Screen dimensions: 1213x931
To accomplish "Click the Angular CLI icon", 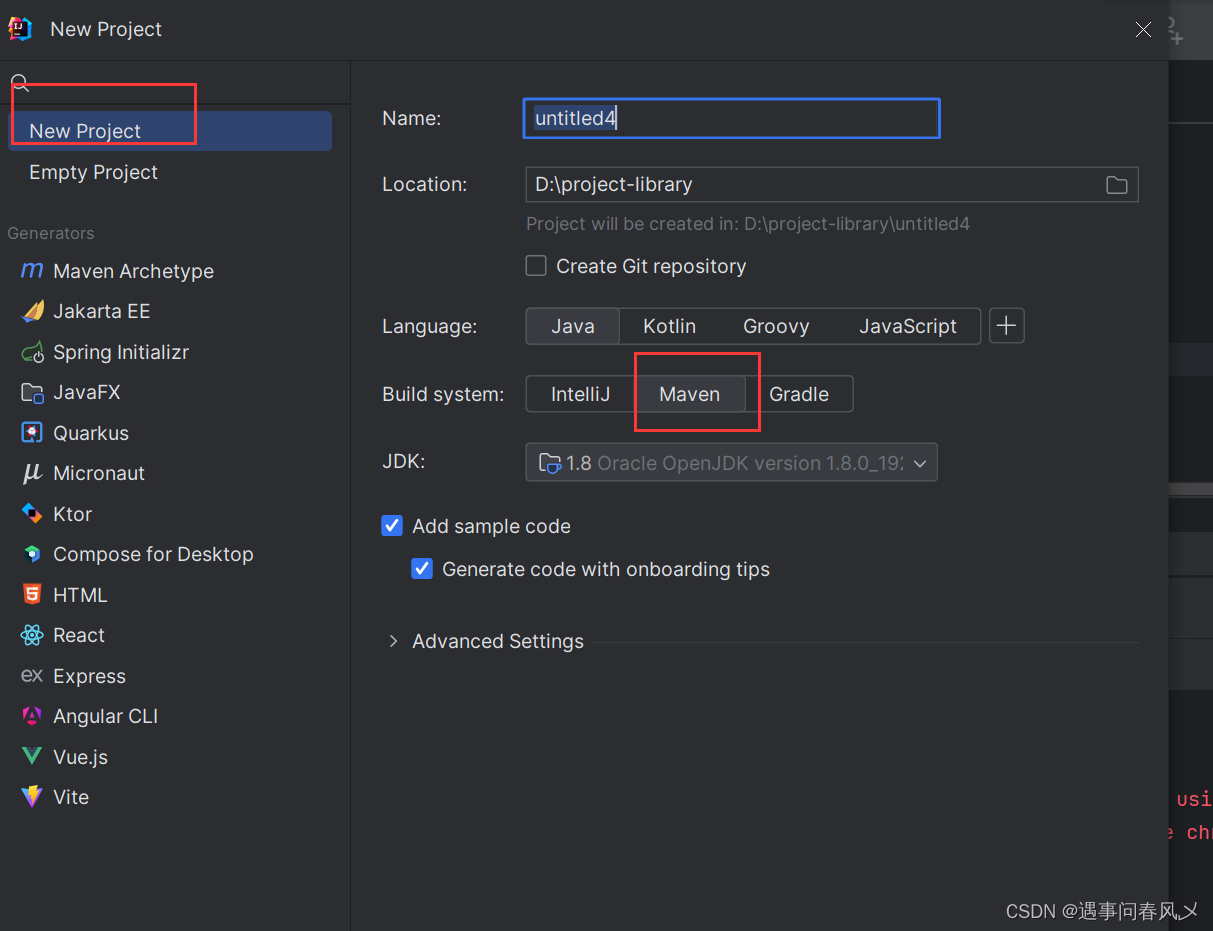I will (x=33, y=716).
